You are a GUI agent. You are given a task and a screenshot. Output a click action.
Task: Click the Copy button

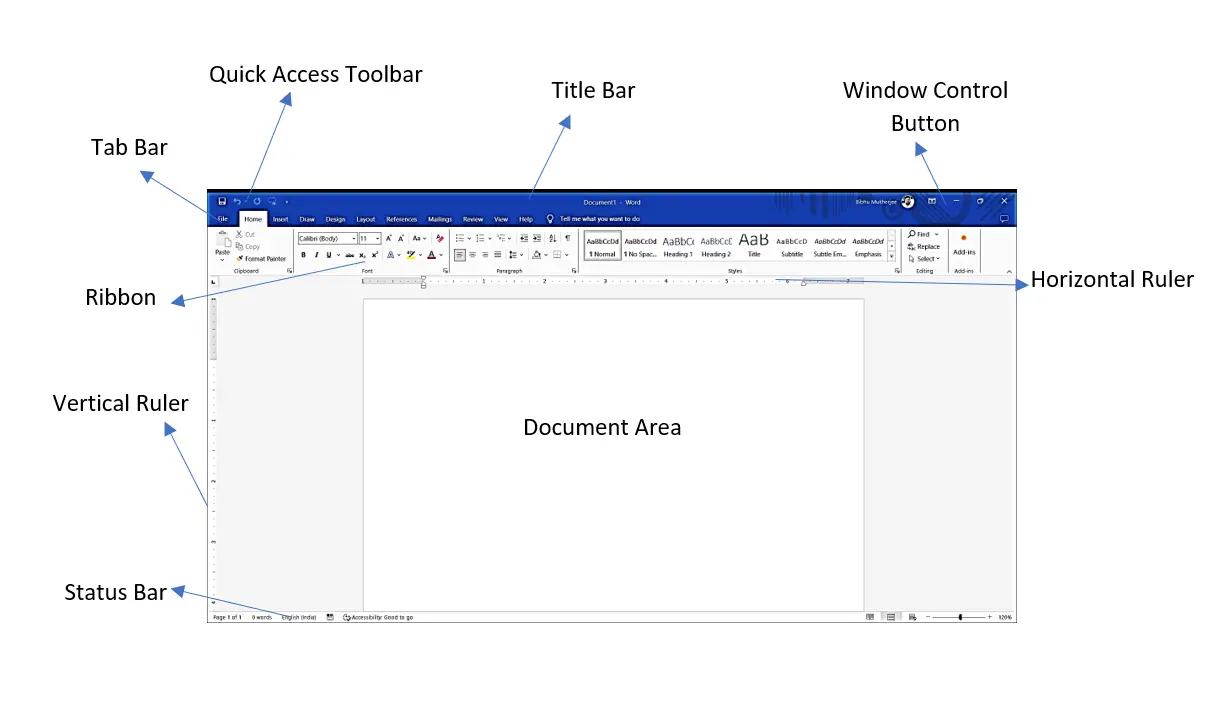tap(247, 247)
